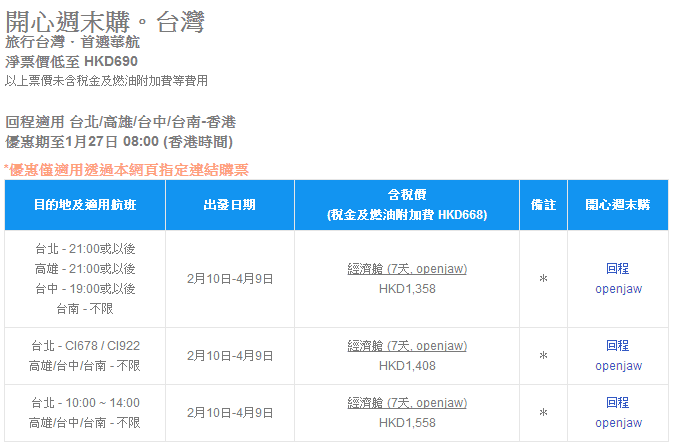Select the blue openjaw link in the HKD1,358 row

tap(617, 289)
